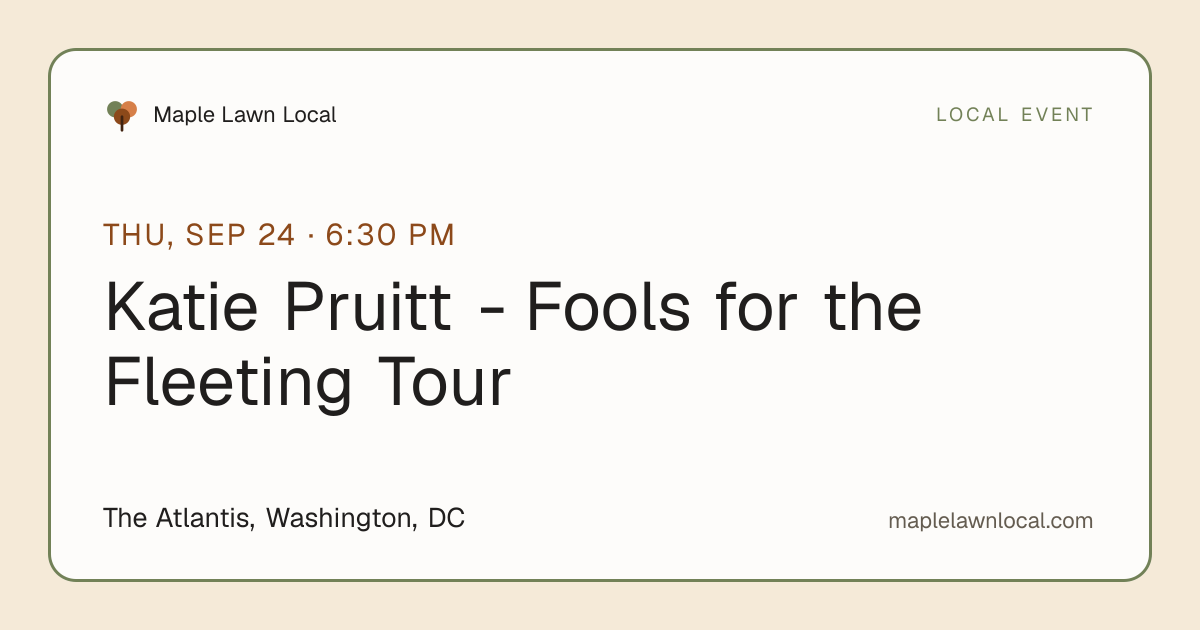Click the Maple Lawn Local tree logo
The height and width of the screenshot is (630, 1200).
point(122,116)
